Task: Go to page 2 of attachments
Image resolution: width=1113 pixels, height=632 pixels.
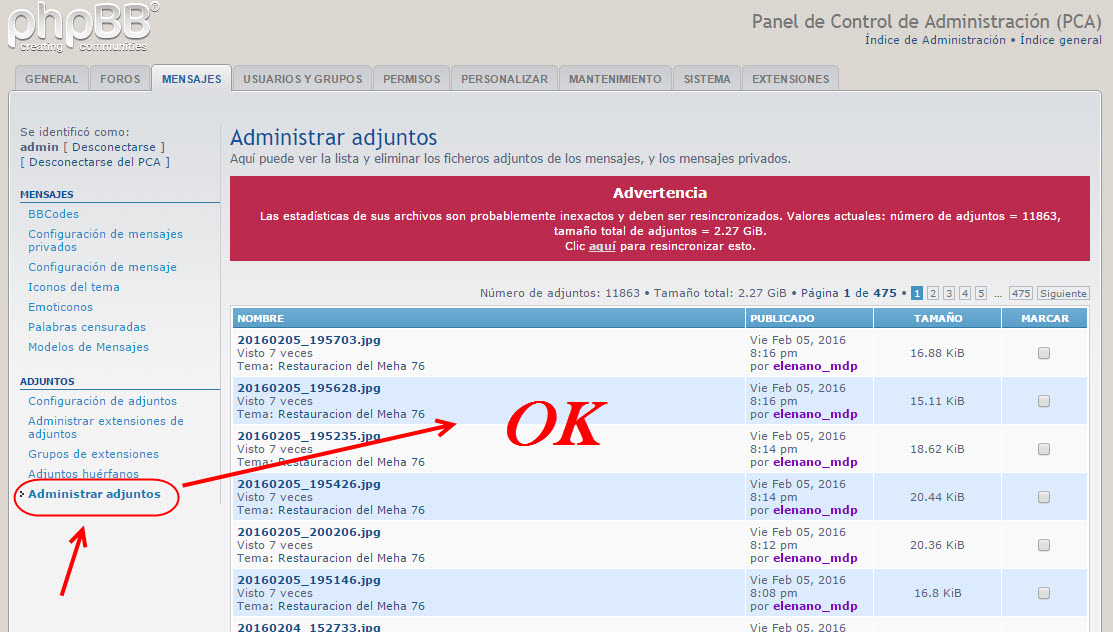Action: [932, 293]
